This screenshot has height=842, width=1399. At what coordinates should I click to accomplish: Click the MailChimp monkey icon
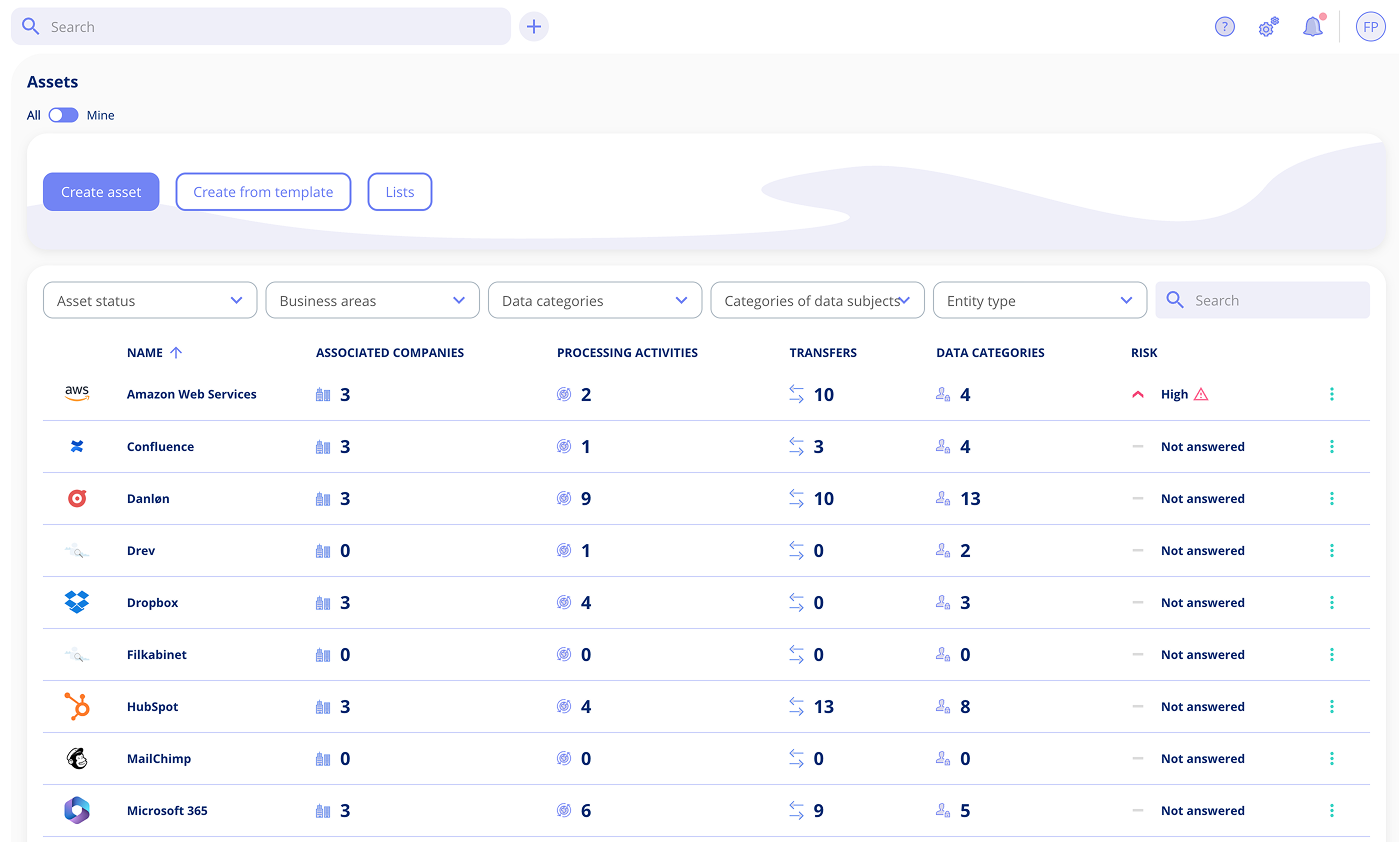pyautogui.click(x=77, y=758)
